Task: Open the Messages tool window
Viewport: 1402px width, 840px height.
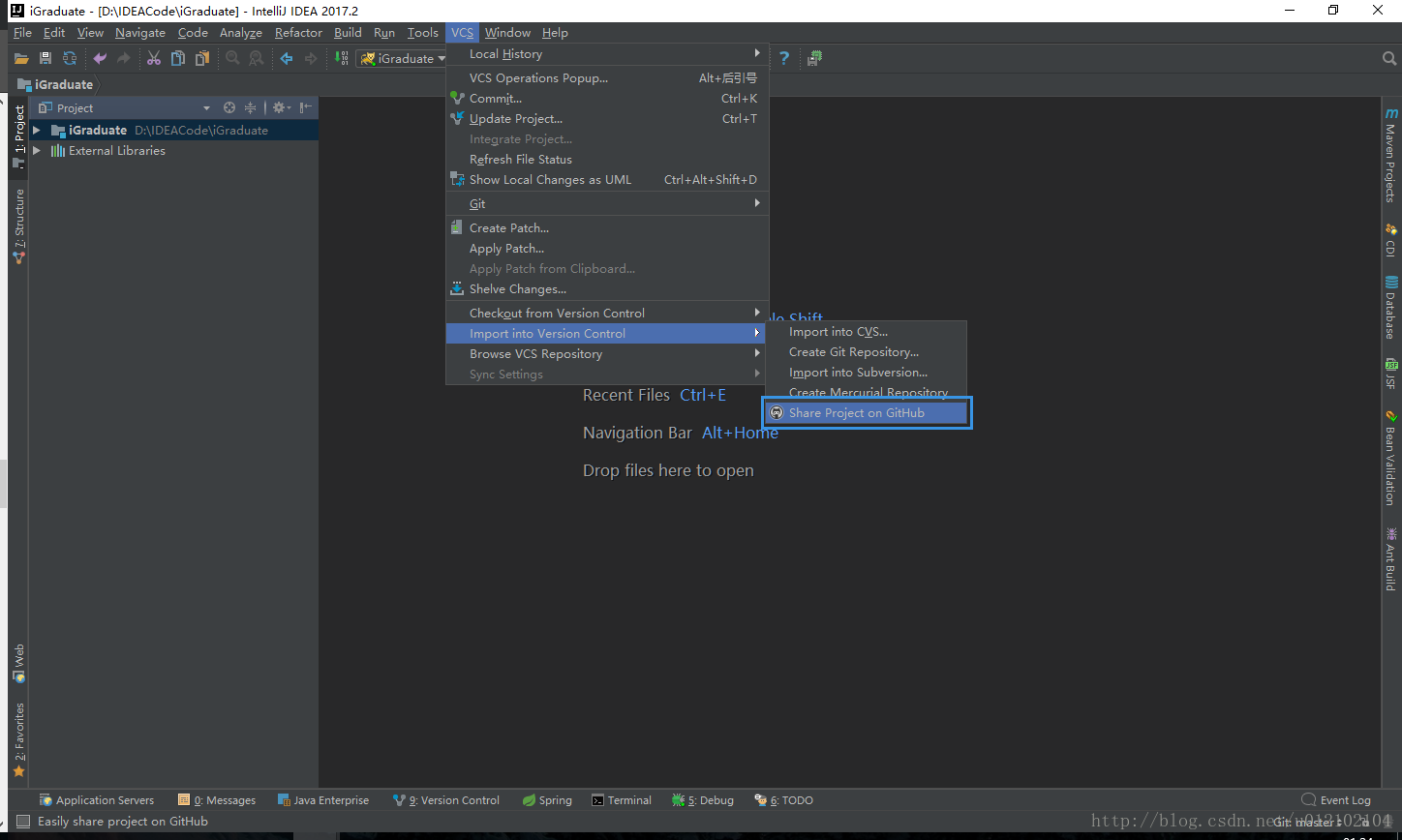Action: point(217,800)
